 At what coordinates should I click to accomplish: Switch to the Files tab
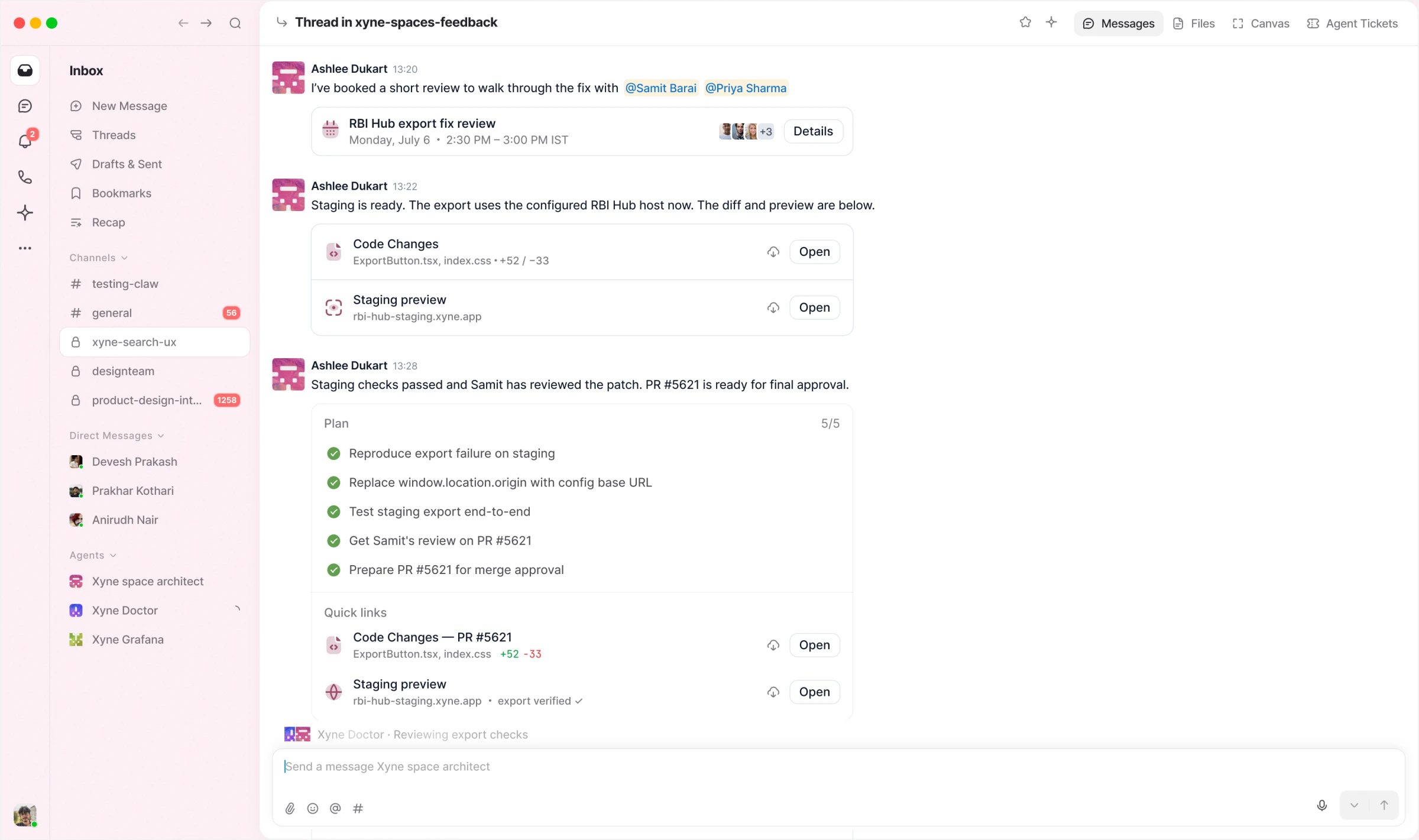pyautogui.click(x=1194, y=24)
